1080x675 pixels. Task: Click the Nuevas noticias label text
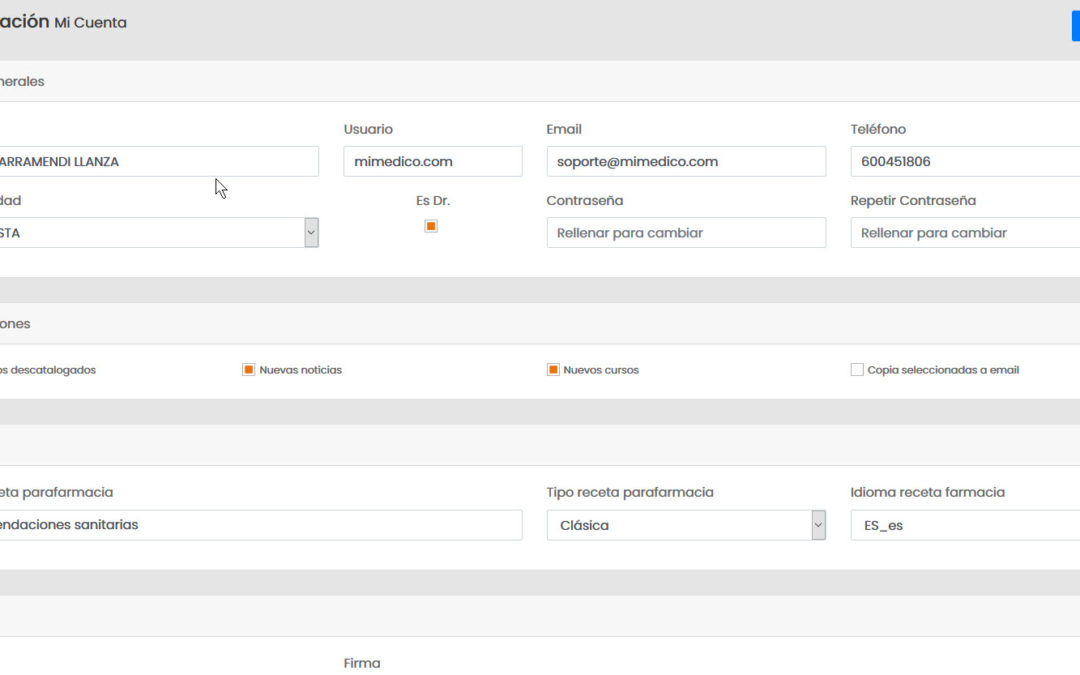tap(300, 370)
